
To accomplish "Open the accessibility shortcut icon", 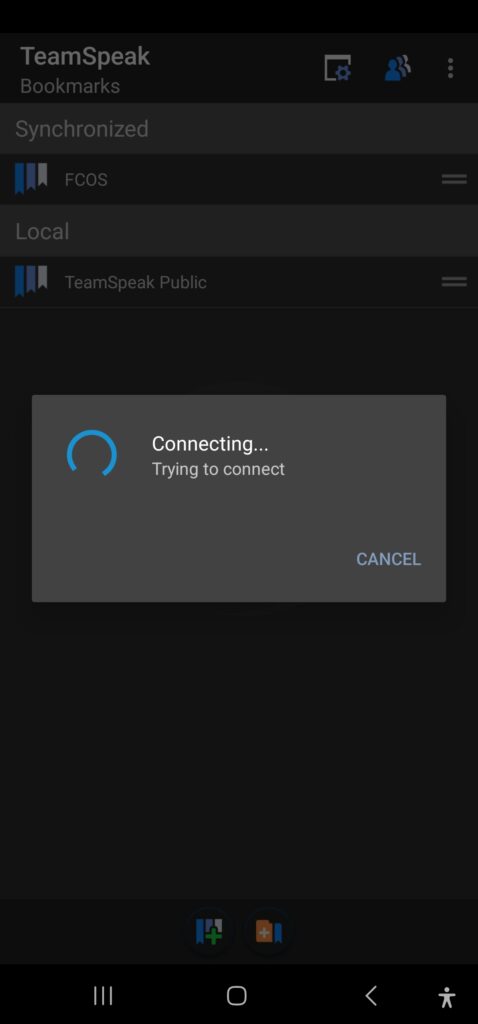I will click(447, 997).
